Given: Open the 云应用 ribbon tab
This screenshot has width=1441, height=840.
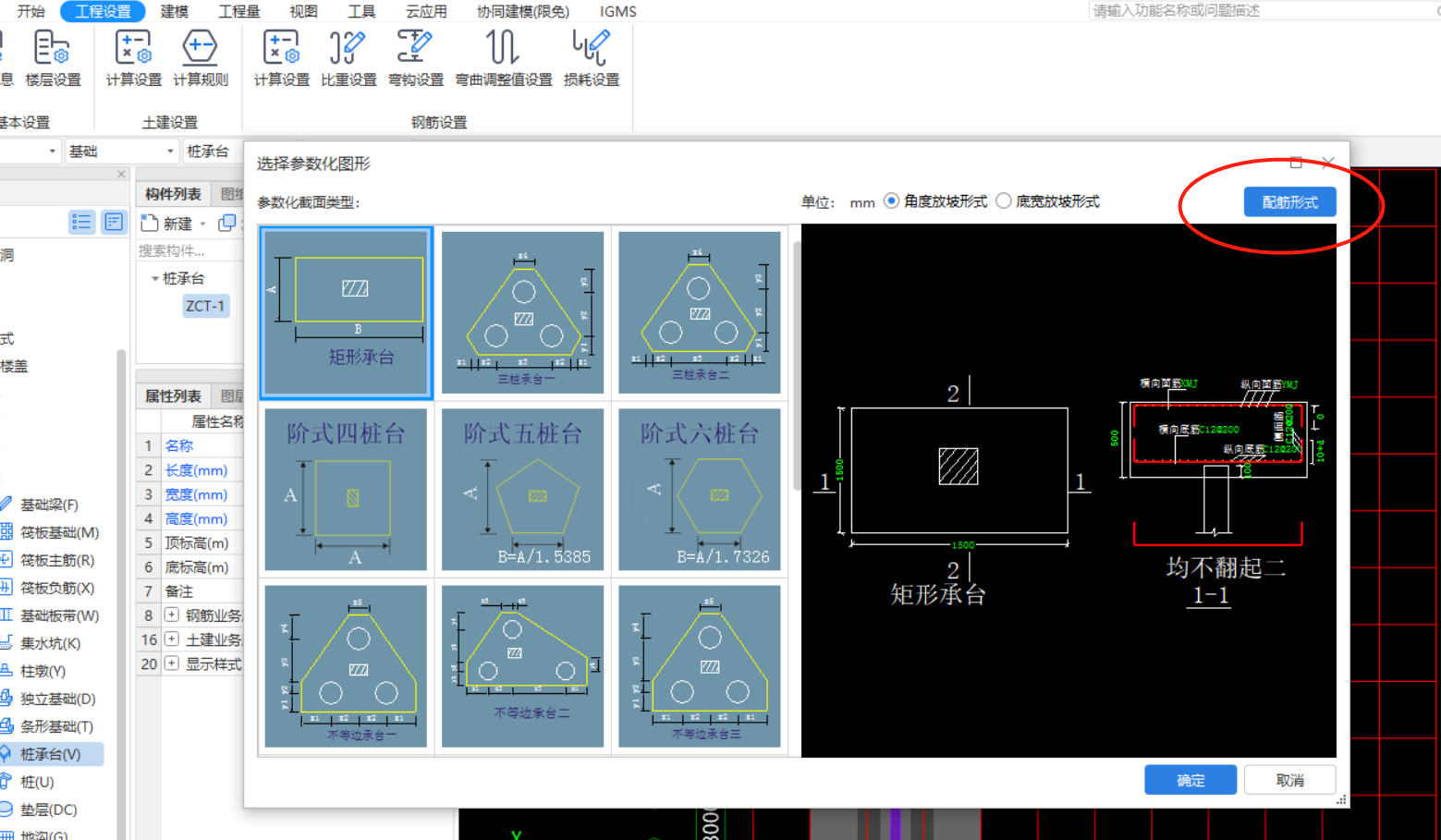Looking at the screenshot, I should tap(426, 11).
